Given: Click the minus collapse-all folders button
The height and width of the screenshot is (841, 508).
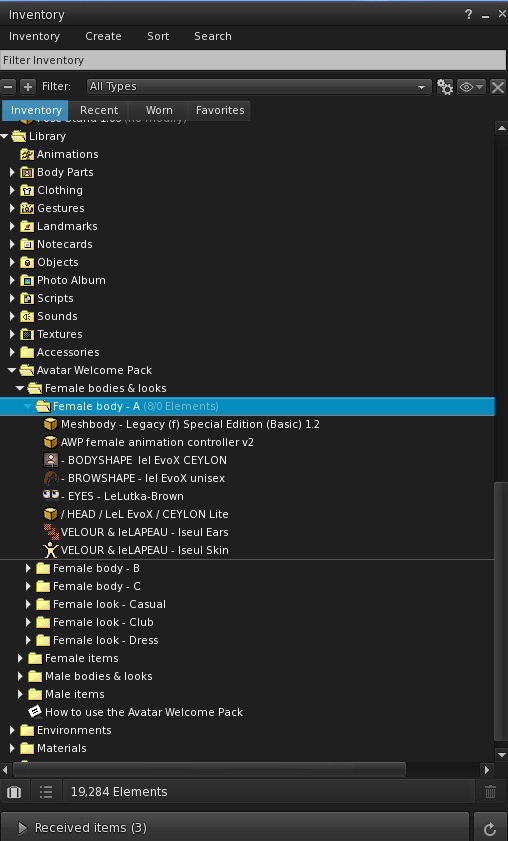Looking at the screenshot, I should 8,86.
